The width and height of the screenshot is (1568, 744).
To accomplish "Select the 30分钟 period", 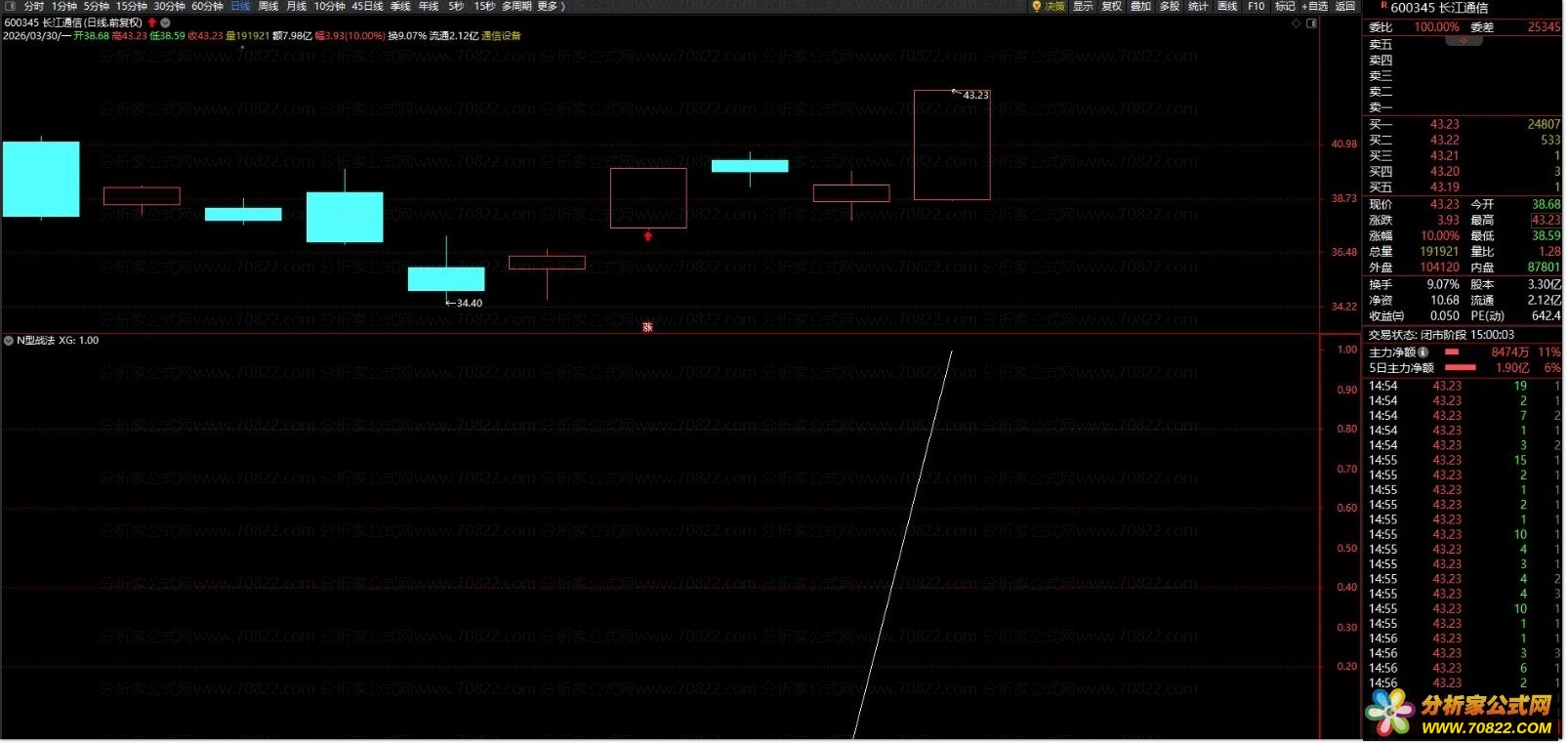I will tap(170, 6).
